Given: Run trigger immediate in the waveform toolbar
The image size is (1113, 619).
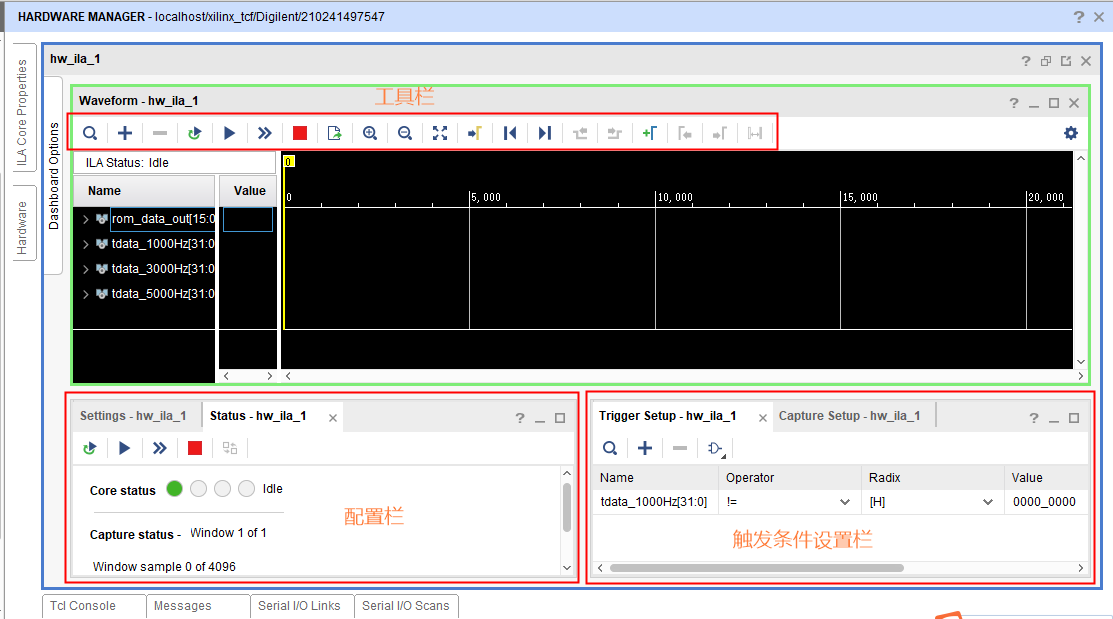Looking at the screenshot, I should pos(265,133).
